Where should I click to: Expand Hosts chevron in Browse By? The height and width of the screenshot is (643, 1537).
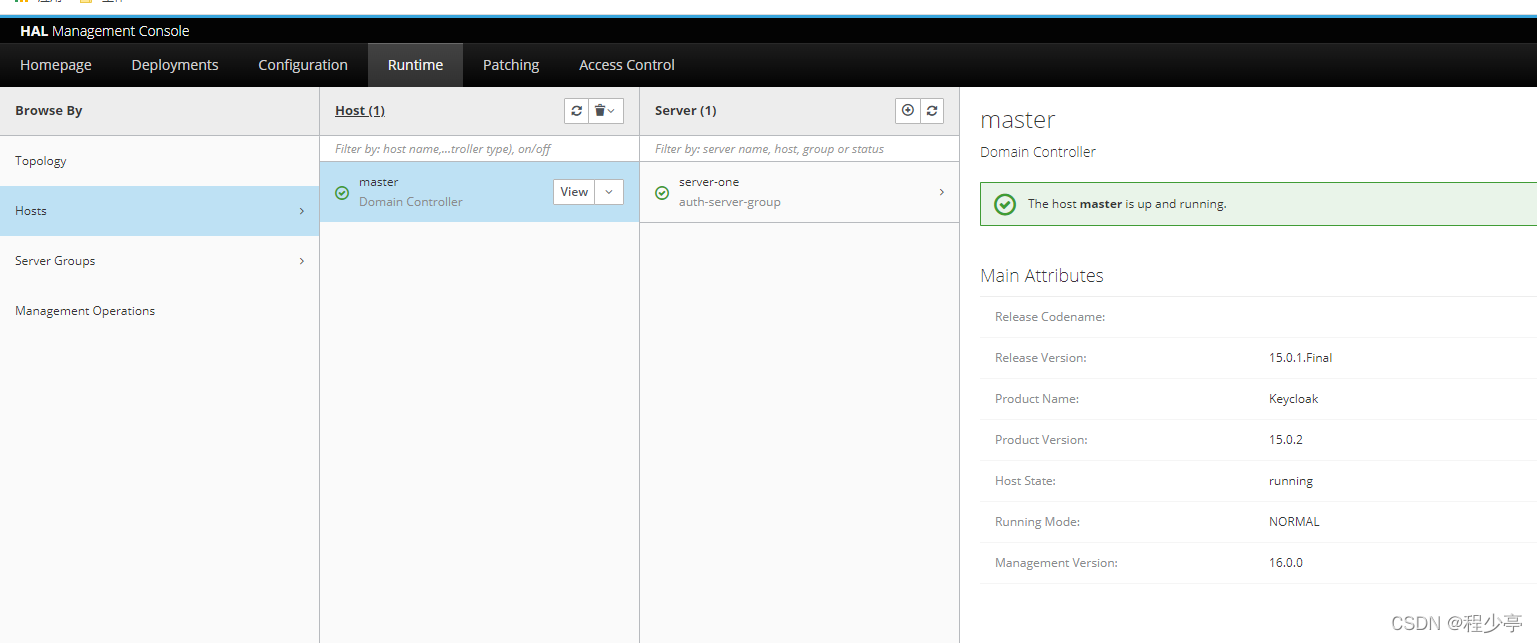click(302, 211)
